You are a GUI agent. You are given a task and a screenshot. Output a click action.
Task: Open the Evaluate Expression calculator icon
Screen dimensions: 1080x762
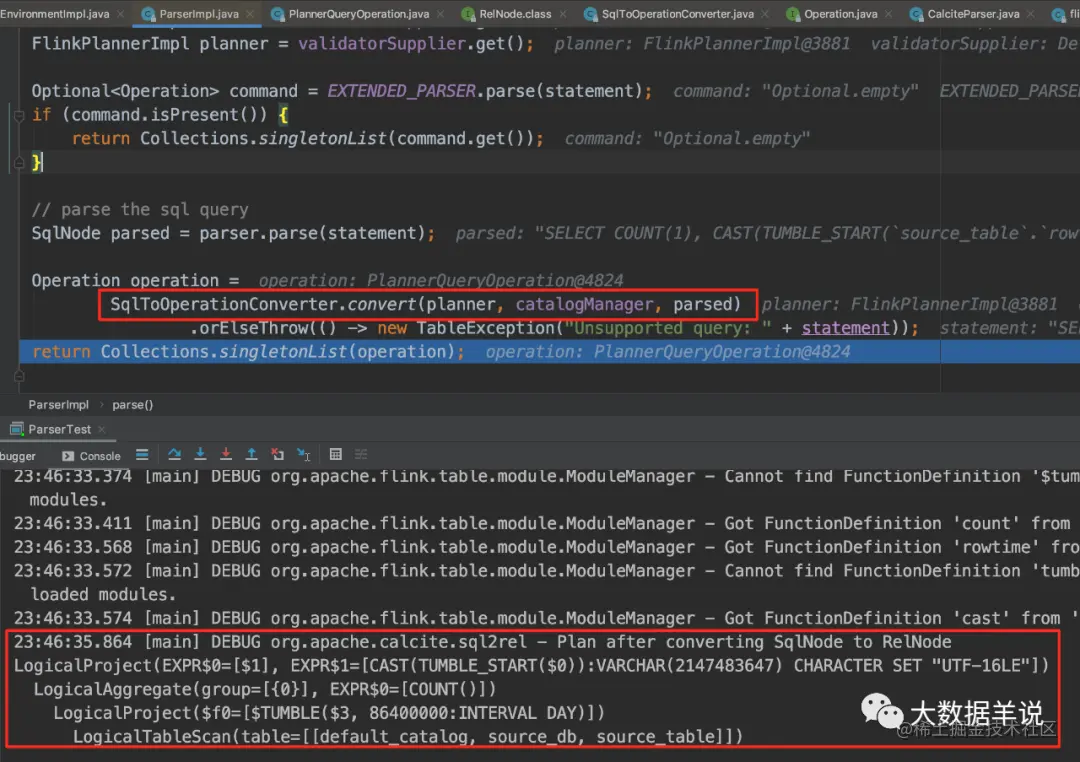(335, 454)
